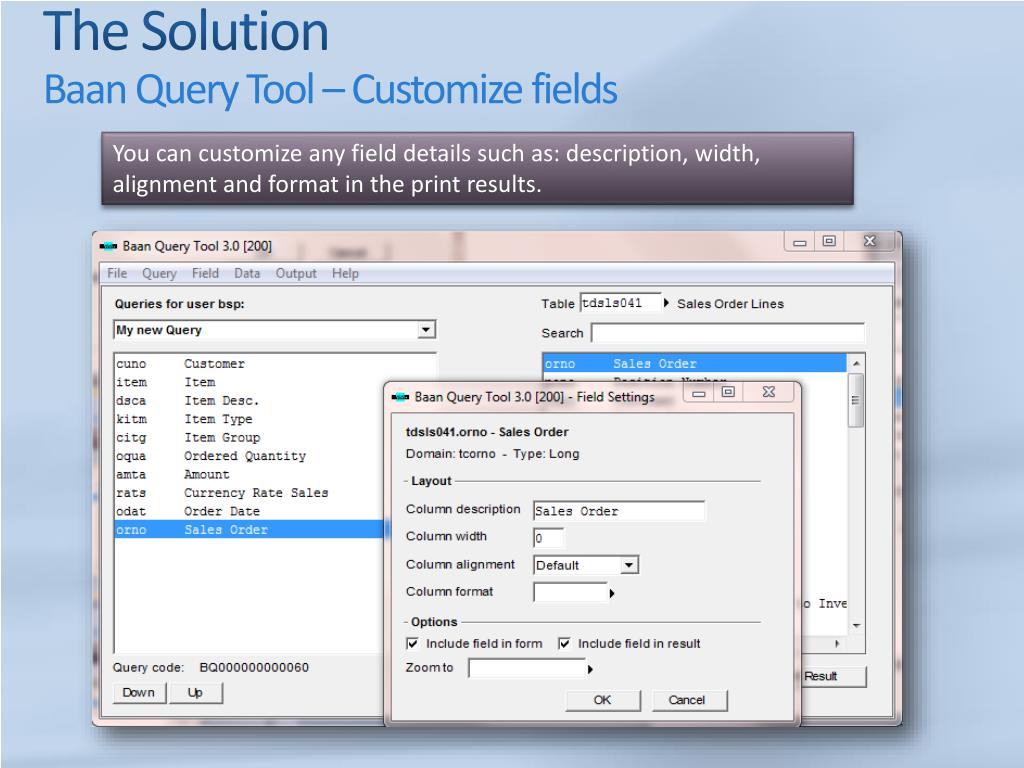Click horizontal scroll right arrow of fields list
Viewport: 1024px width, 768px height.
(x=837, y=644)
